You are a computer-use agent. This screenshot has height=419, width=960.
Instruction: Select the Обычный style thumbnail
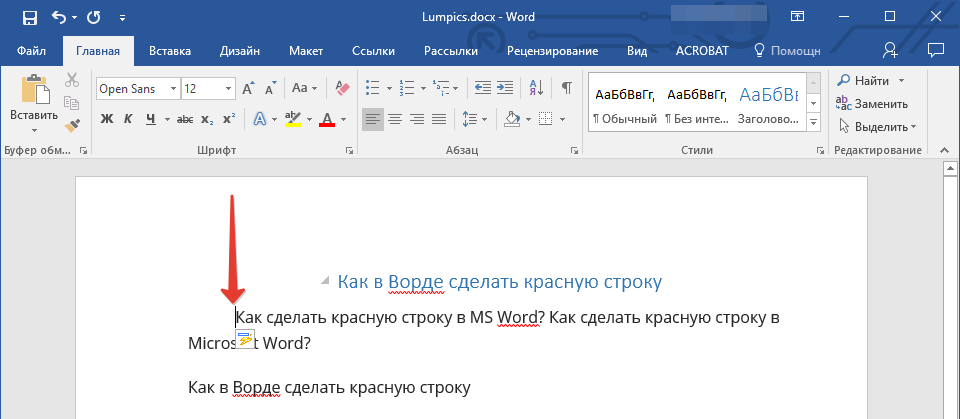pyautogui.click(x=623, y=104)
